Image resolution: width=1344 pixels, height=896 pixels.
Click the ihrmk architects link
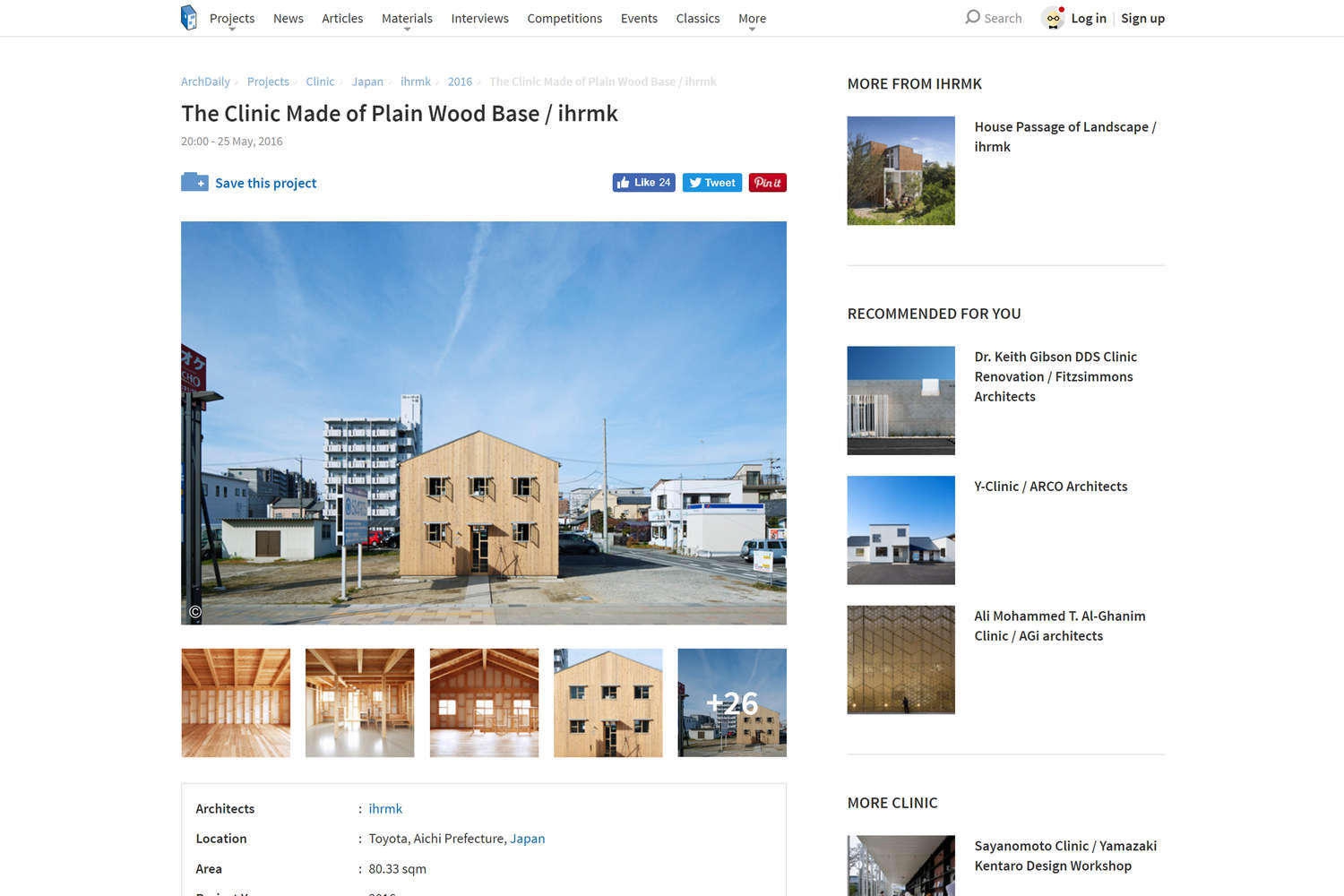tap(385, 808)
